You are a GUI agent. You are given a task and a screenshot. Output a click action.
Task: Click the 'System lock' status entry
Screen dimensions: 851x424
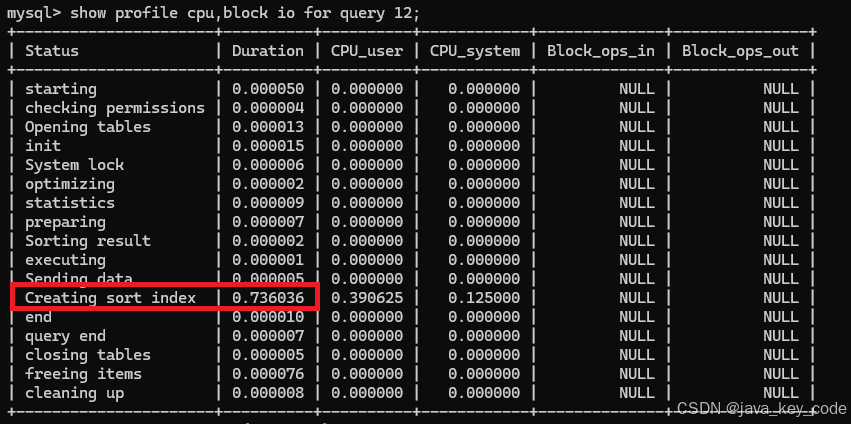tap(74, 165)
